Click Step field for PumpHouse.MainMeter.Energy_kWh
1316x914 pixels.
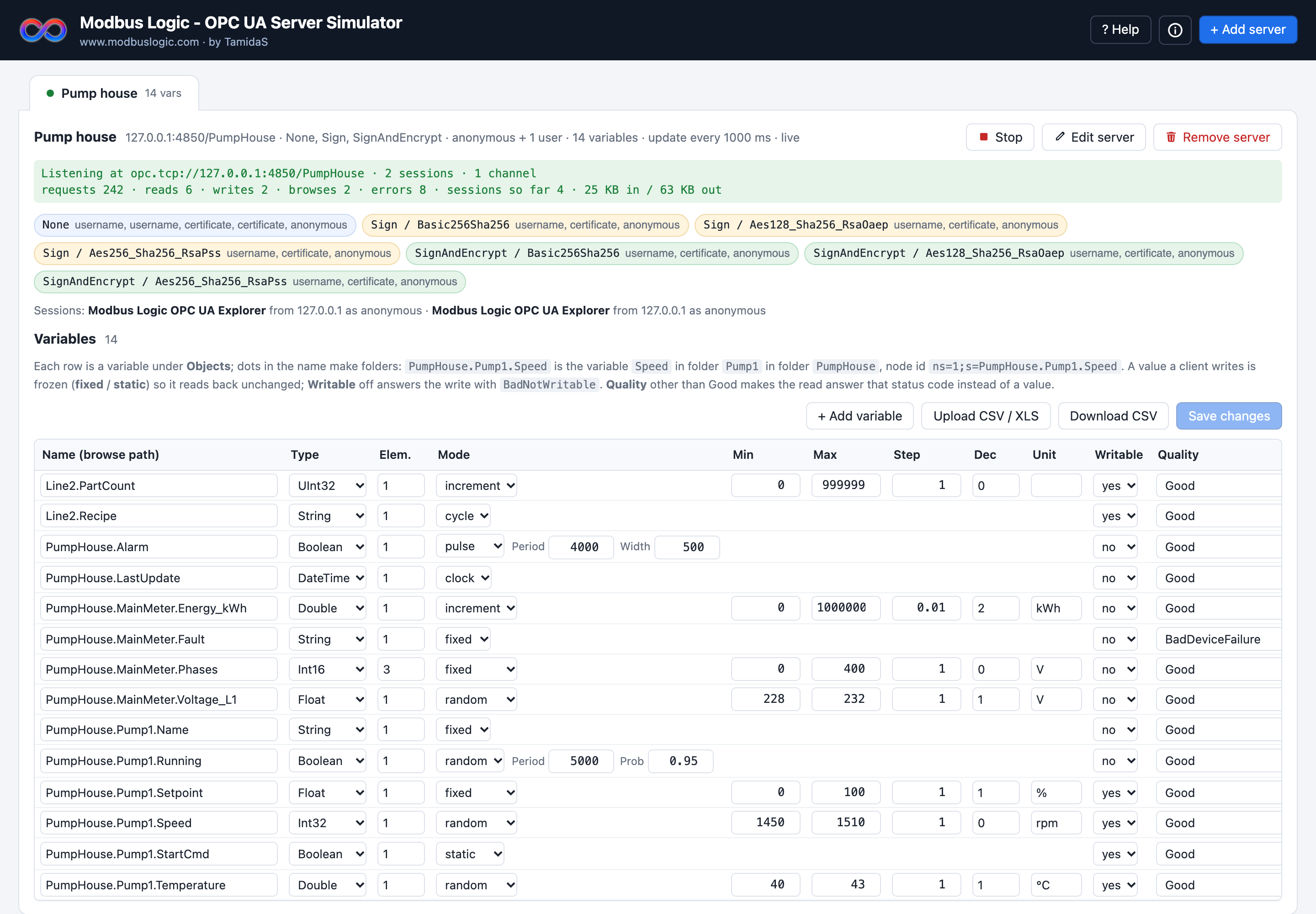tap(926, 608)
